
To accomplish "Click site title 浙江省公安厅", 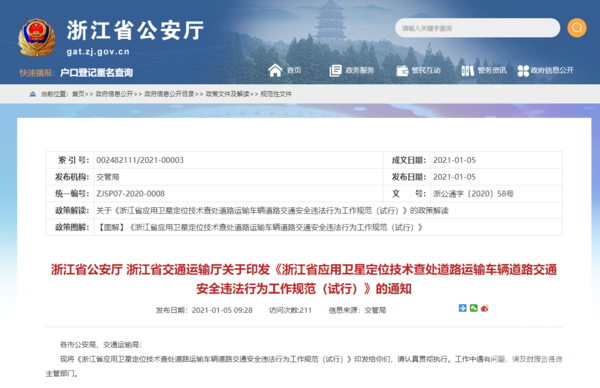I will [135, 31].
